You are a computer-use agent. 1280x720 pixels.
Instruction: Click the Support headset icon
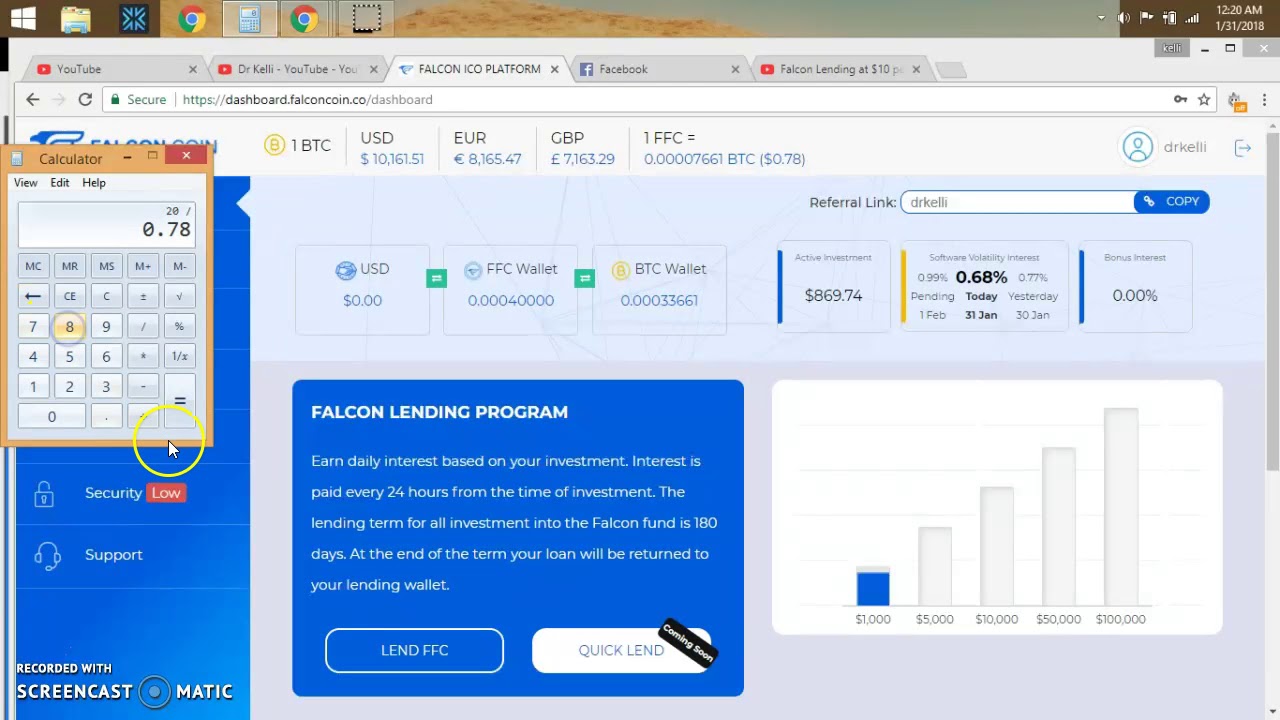point(47,555)
